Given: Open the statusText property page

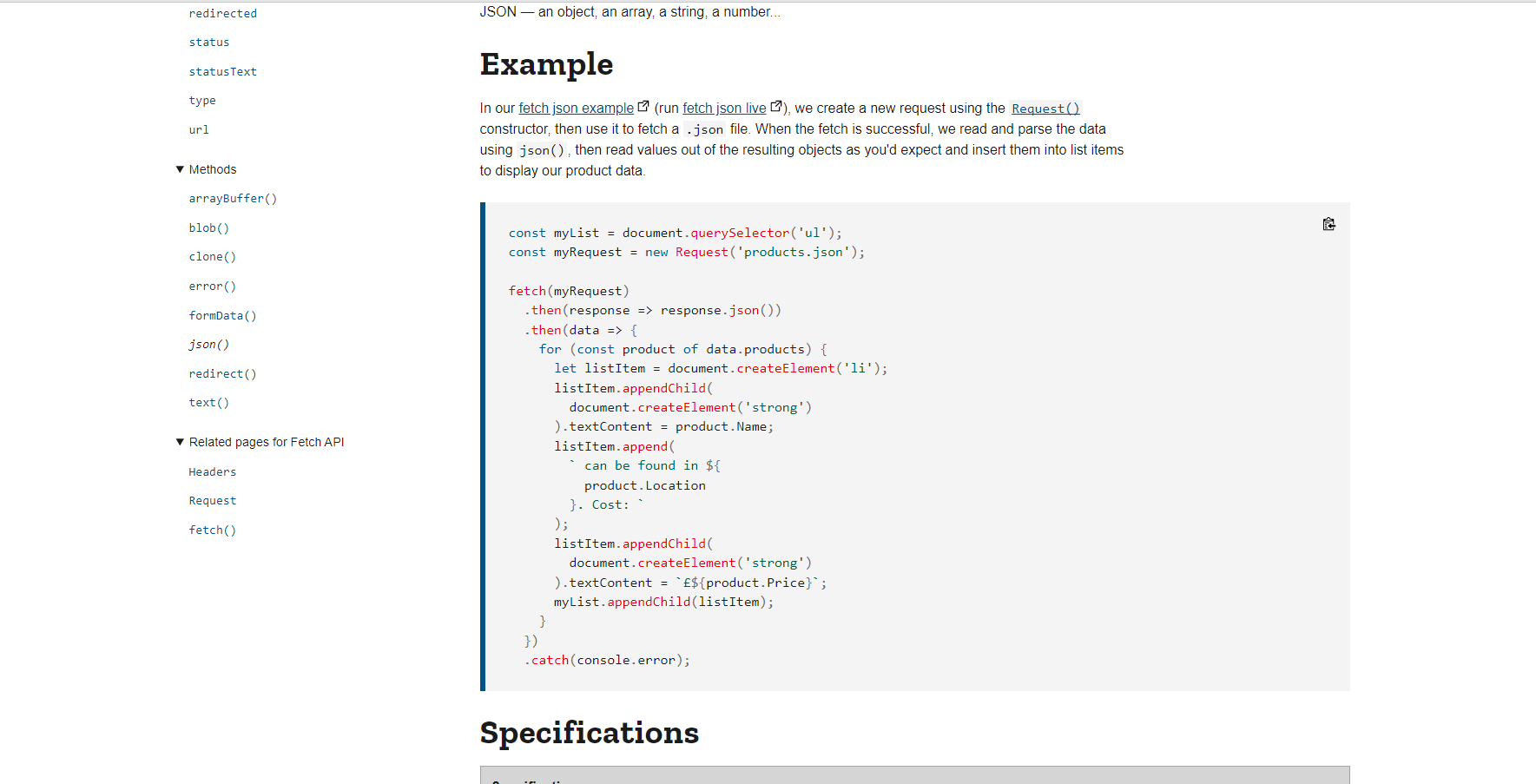Looking at the screenshot, I should (x=222, y=71).
